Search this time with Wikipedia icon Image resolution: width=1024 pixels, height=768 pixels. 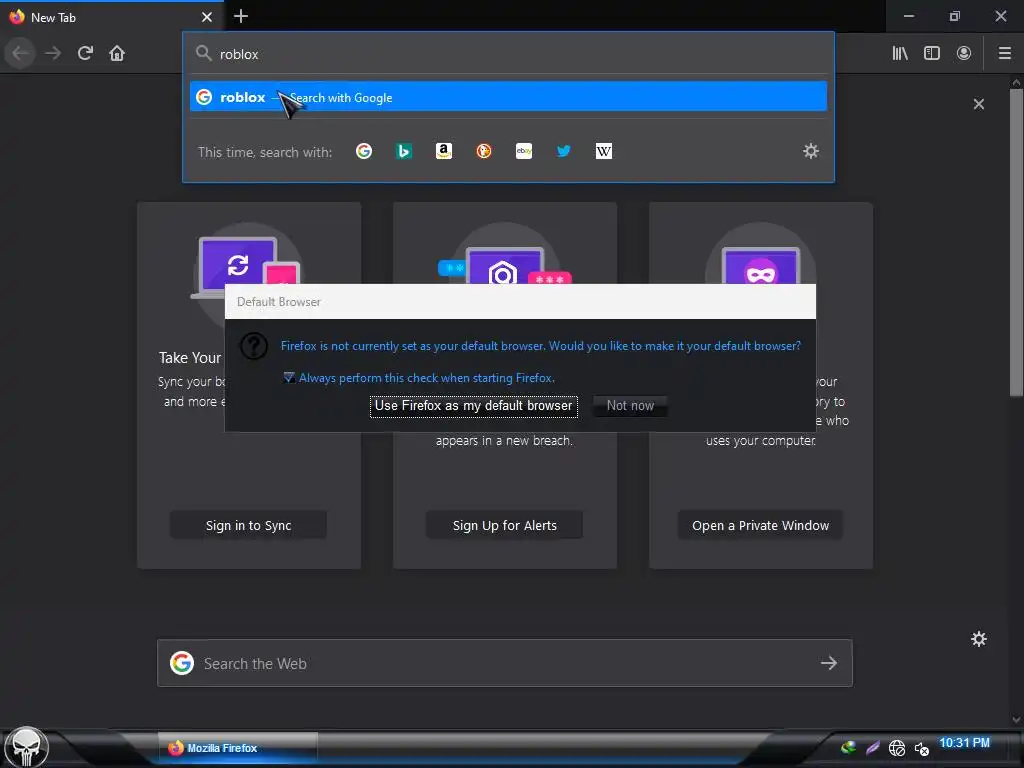(603, 152)
